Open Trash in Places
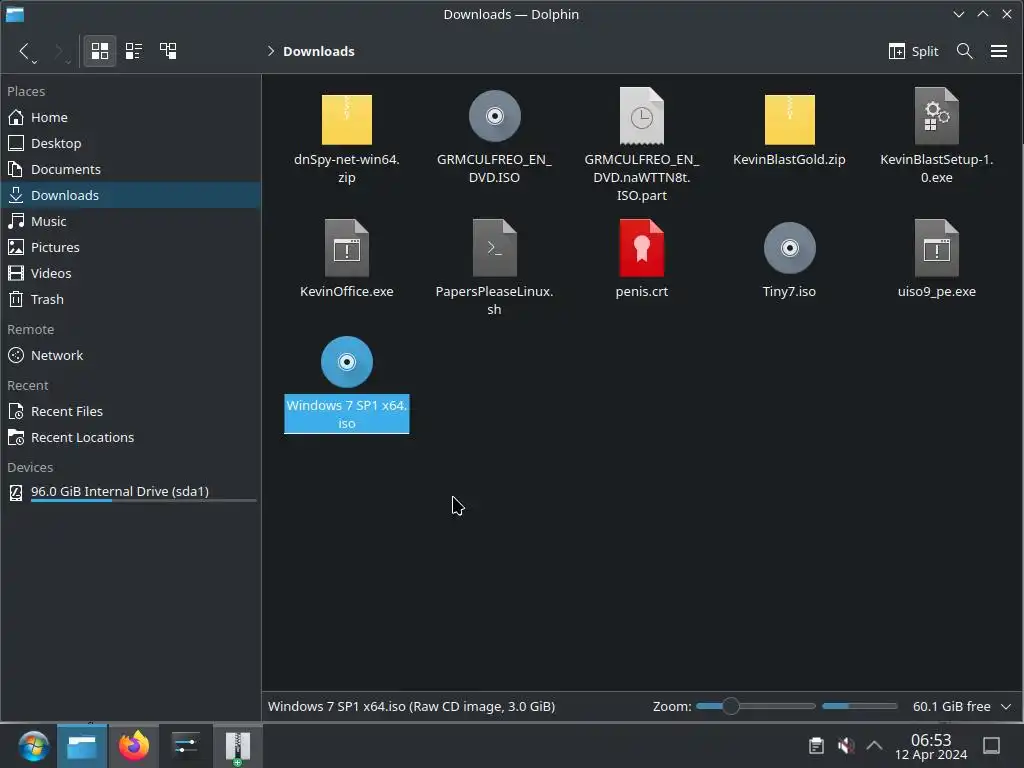1024x768 pixels. click(x=131, y=300)
